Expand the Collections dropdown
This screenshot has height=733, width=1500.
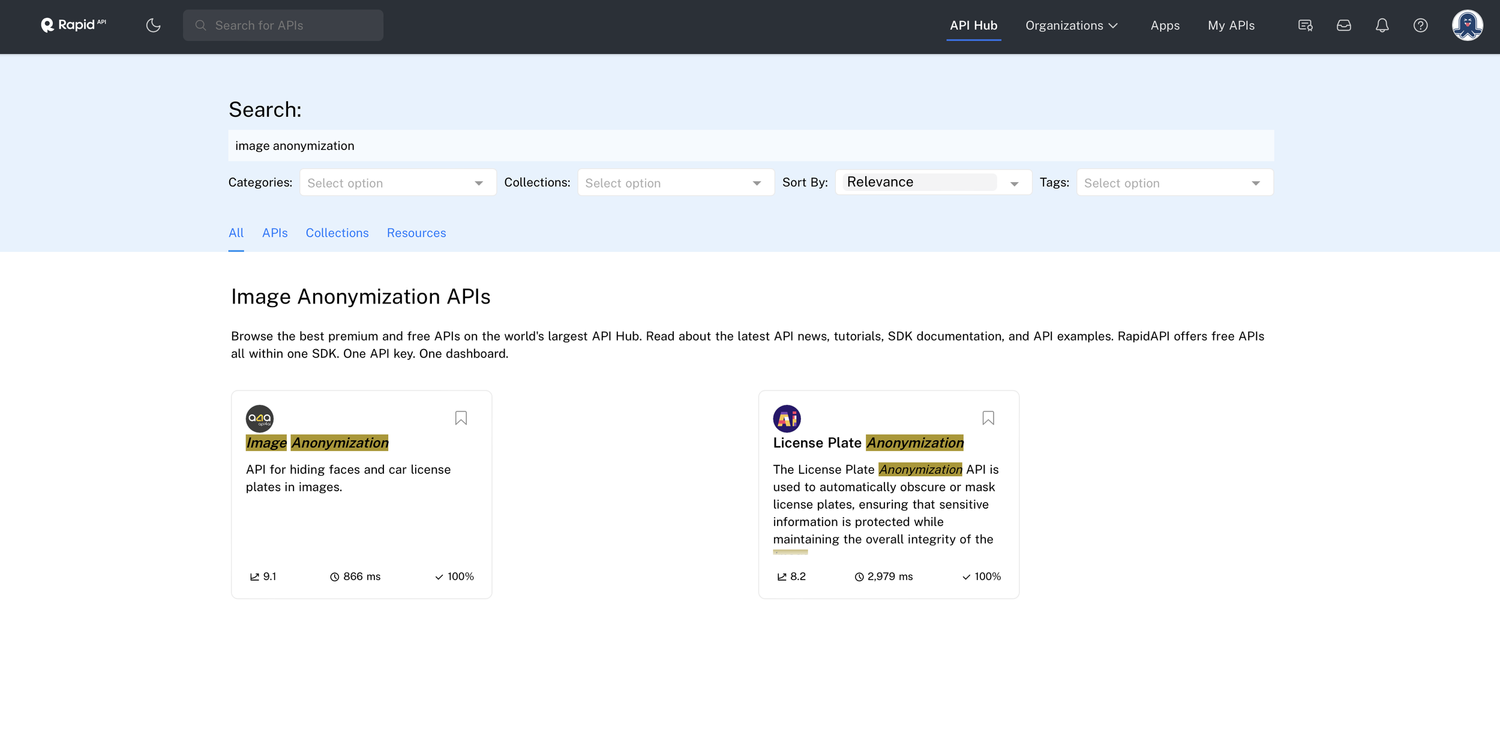point(675,183)
